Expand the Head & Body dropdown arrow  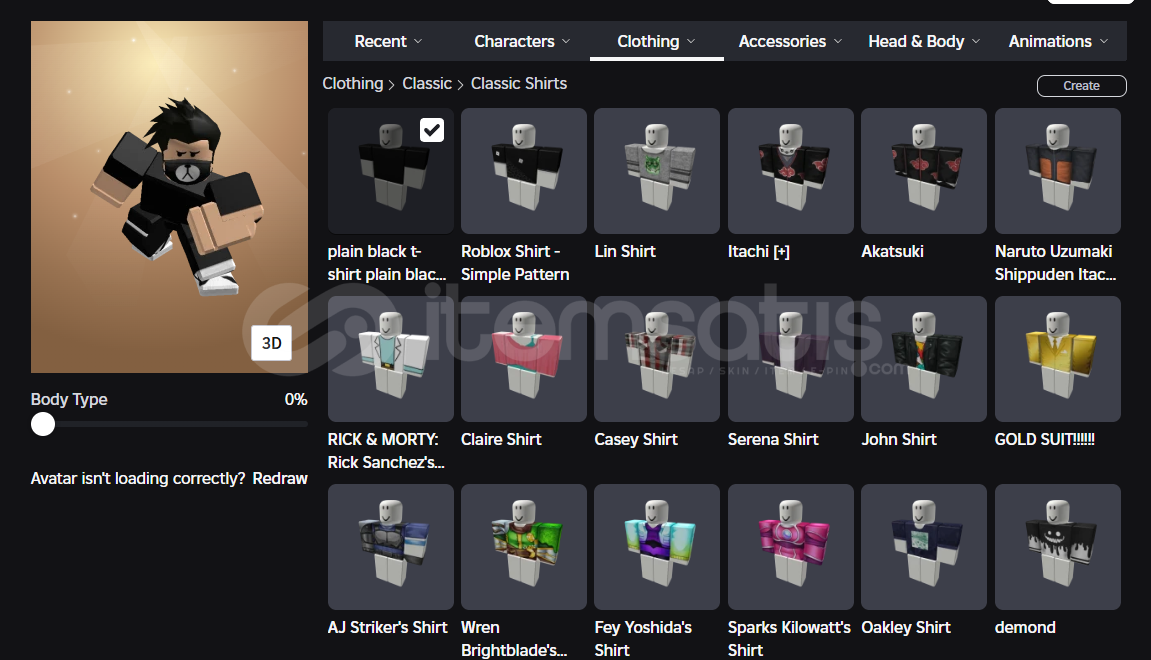[976, 41]
